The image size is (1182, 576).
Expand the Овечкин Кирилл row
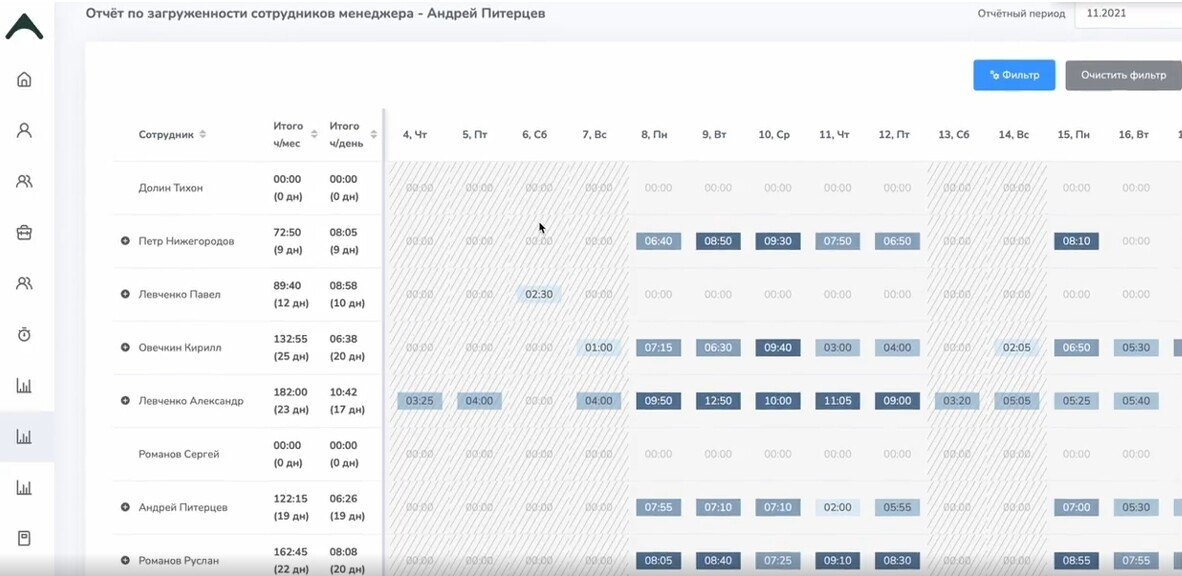coord(125,347)
